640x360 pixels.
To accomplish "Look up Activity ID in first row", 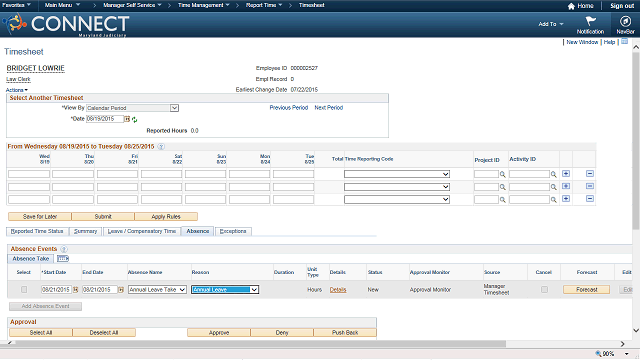I will [x=553, y=175].
